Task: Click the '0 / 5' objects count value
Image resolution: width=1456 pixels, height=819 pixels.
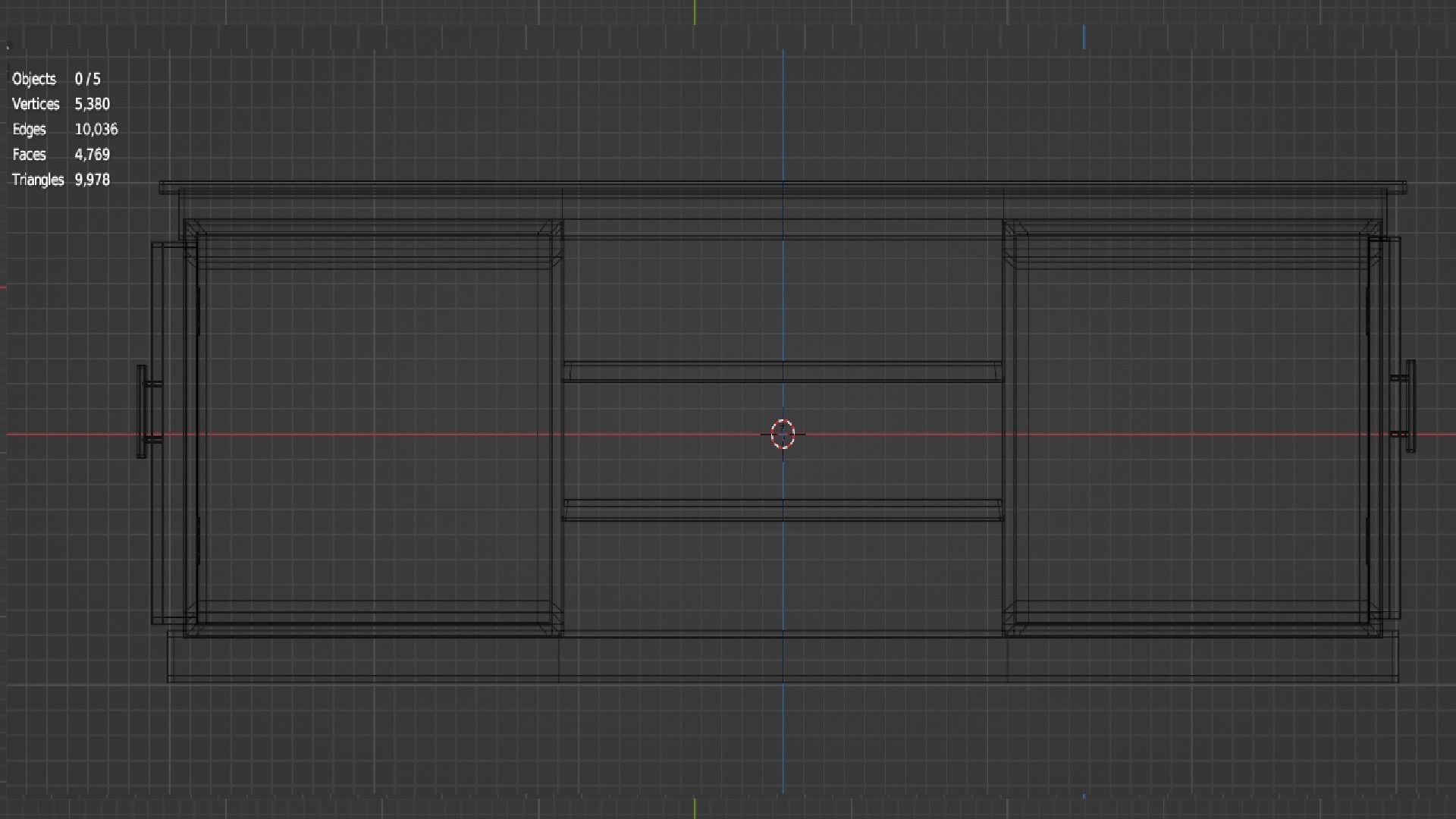Action: (88, 79)
